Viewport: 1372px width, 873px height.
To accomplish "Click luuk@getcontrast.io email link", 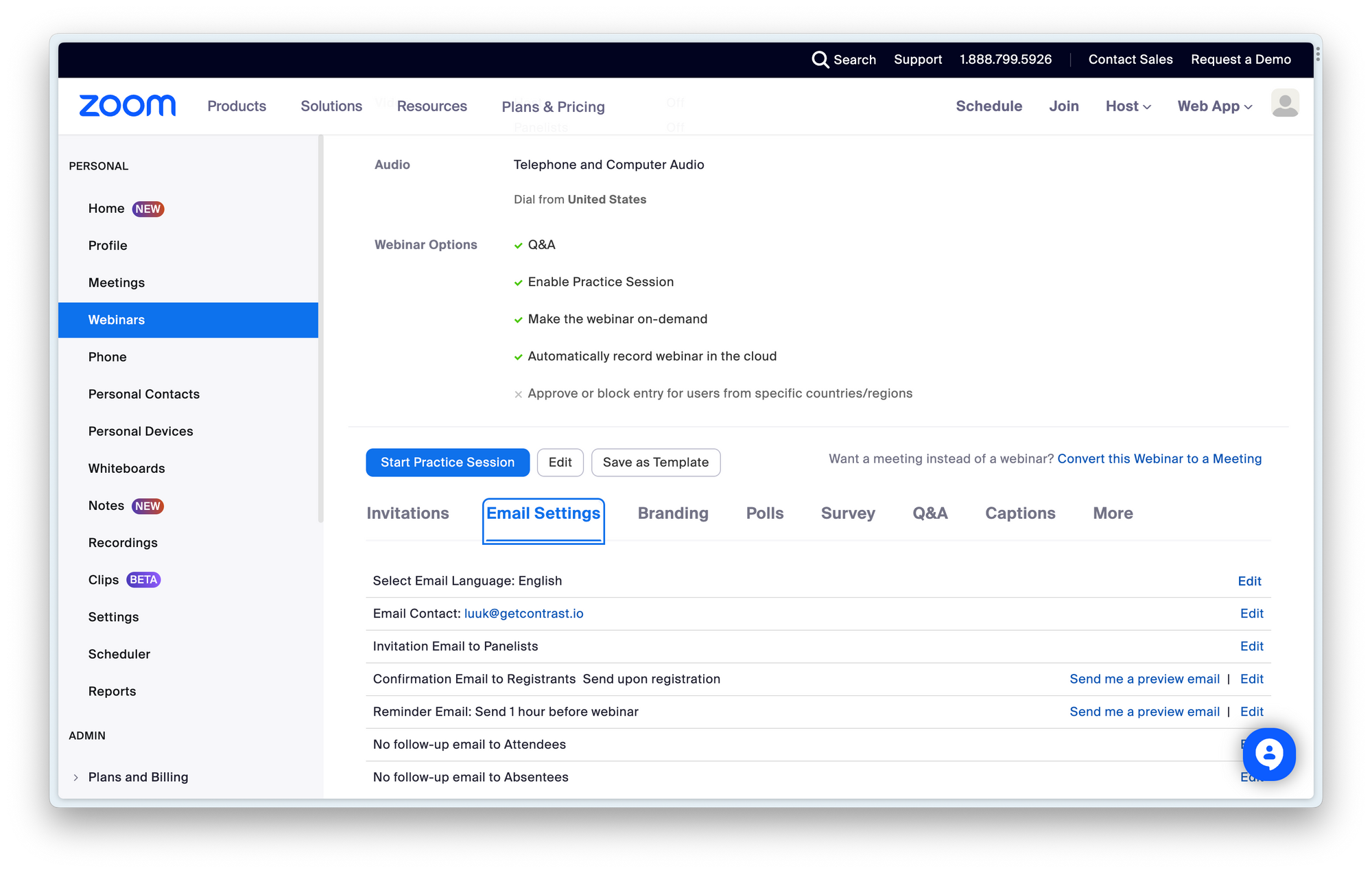I will 523,614.
